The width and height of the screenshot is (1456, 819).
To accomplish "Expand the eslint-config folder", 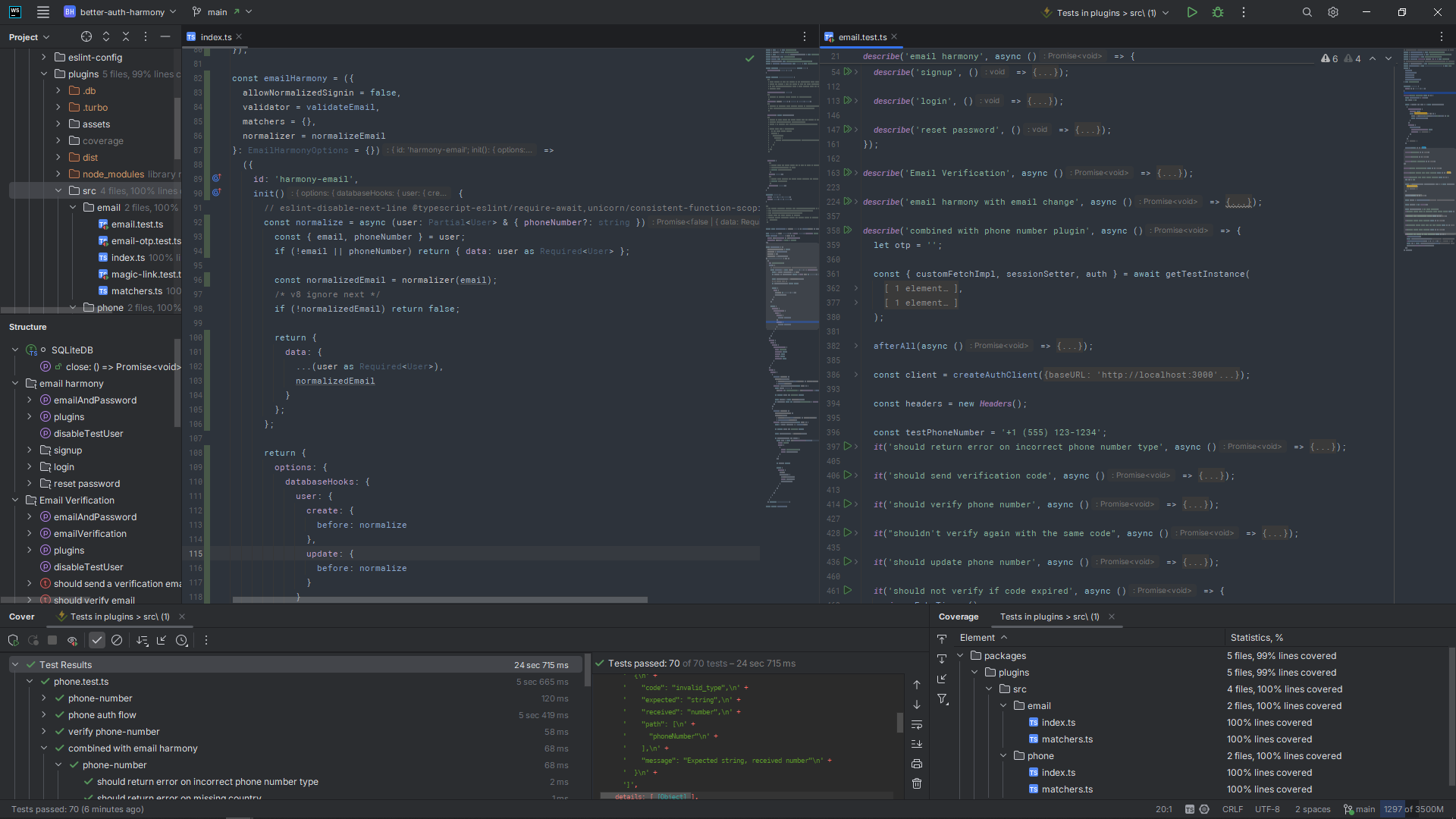I will (x=43, y=57).
